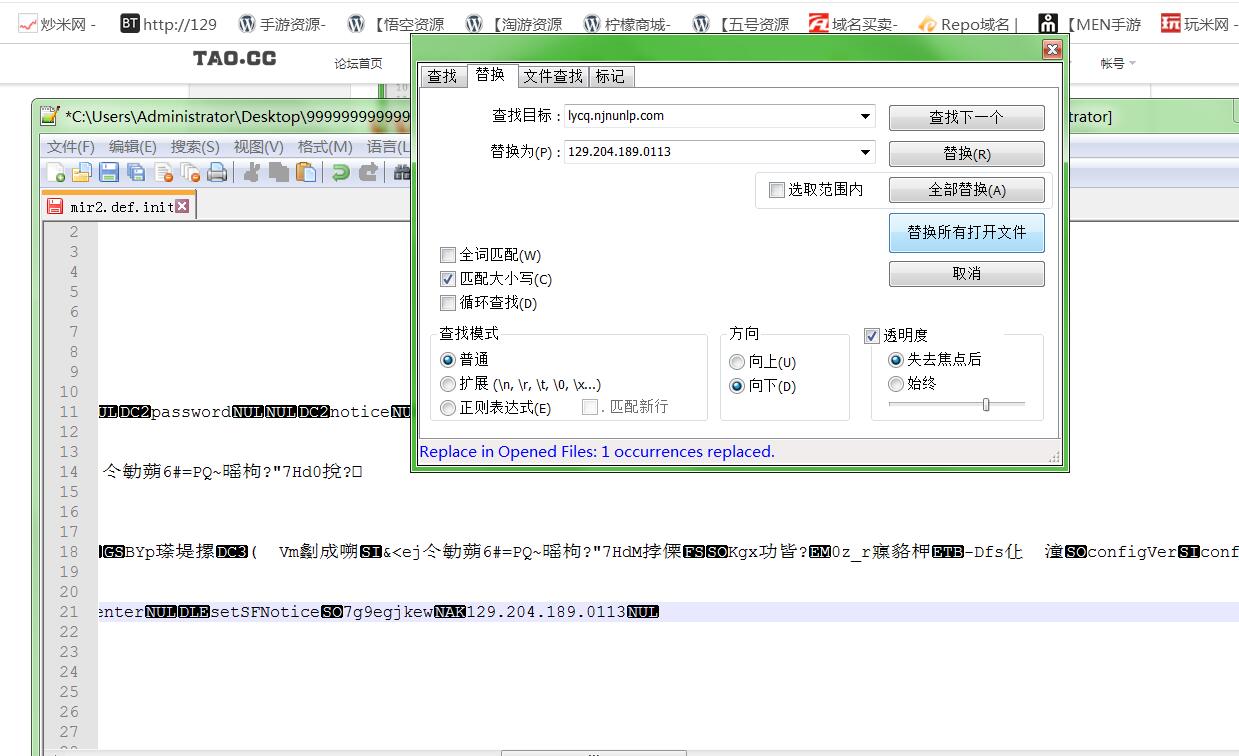Click the Save All toolbar icon
The width and height of the screenshot is (1239, 756).
136,173
